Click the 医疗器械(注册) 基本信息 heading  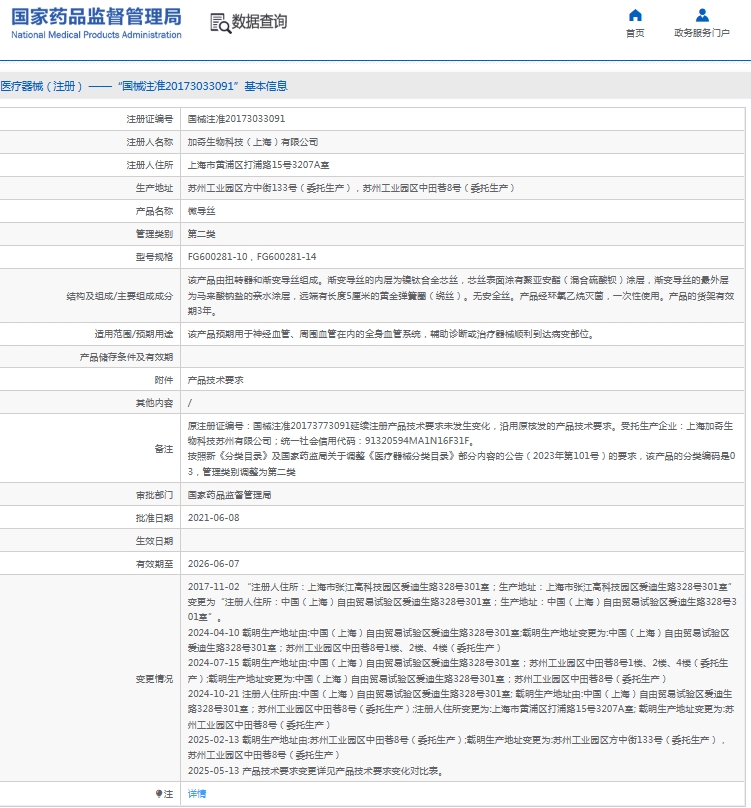click(144, 86)
